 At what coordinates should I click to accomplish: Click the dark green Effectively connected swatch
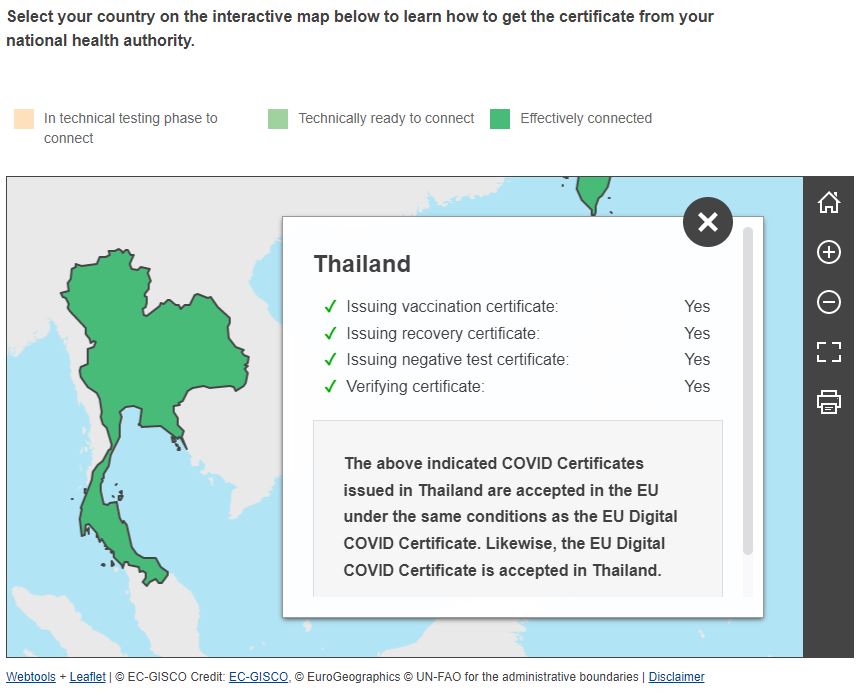(x=500, y=119)
